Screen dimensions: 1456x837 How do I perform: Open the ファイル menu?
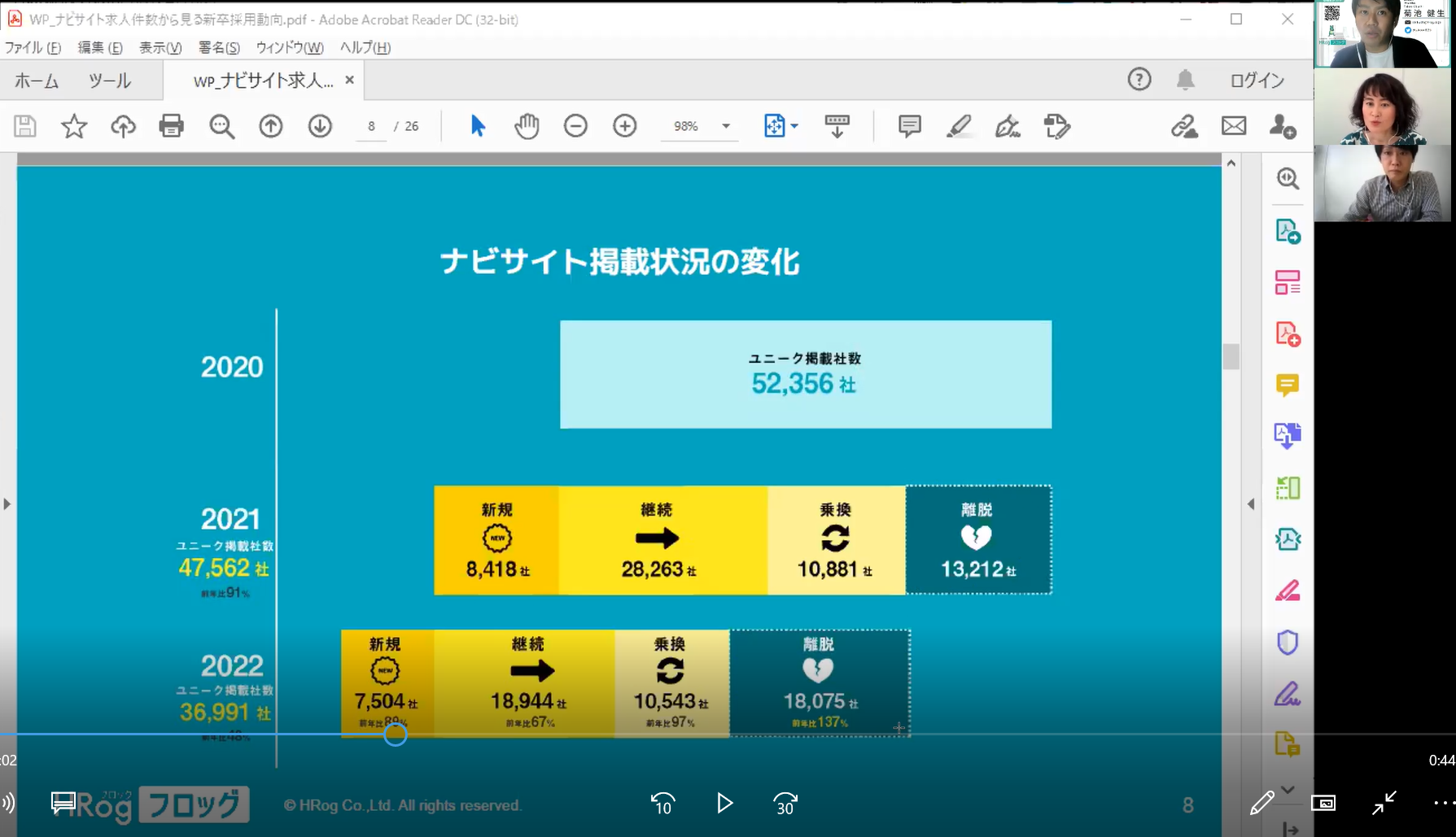coord(33,47)
